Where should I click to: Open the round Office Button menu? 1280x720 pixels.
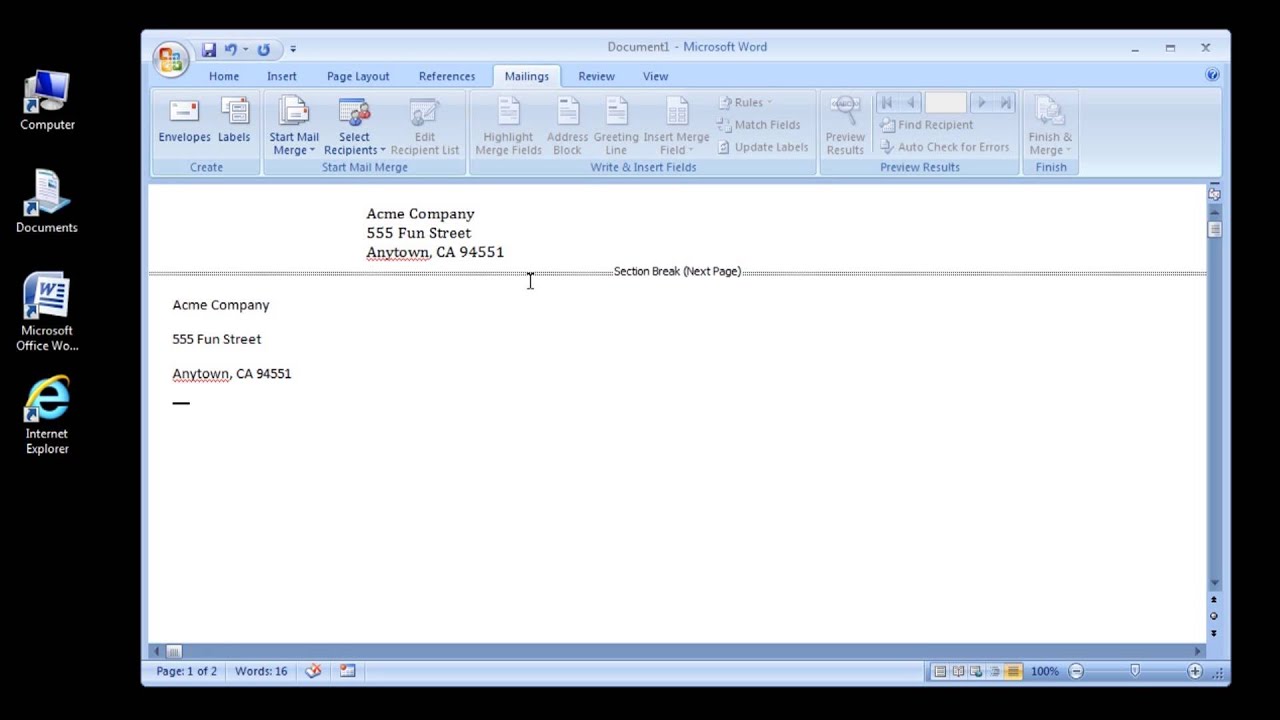pos(171,58)
